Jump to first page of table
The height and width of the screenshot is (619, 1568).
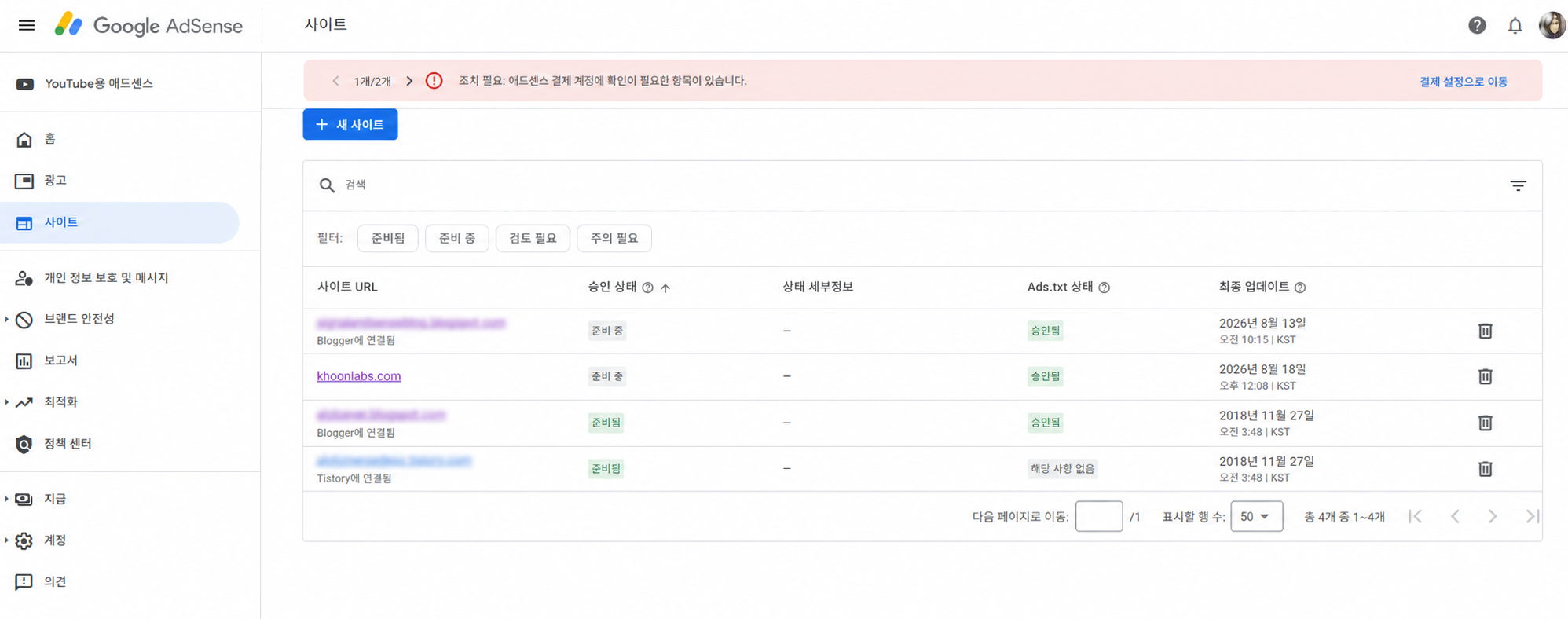pos(1415,516)
